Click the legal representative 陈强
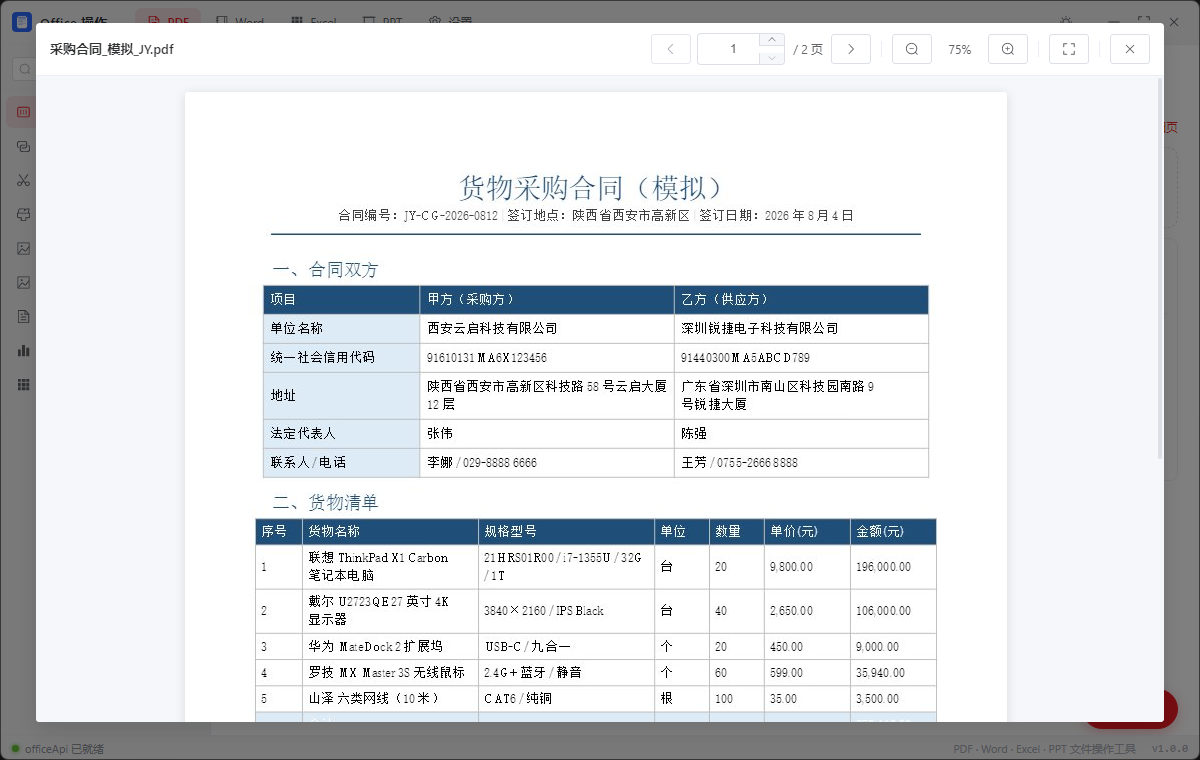The height and width of the screenshot is (760, 1200). click(694, 434)
